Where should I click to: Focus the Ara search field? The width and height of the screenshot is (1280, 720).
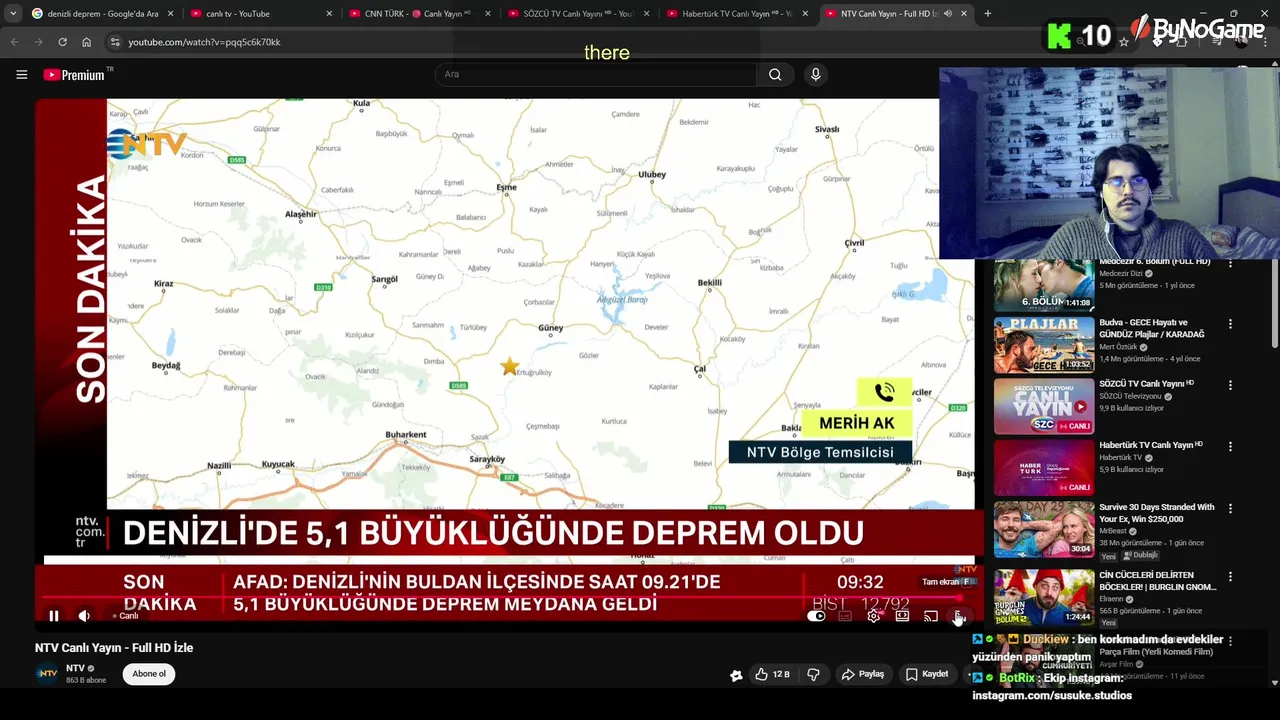click(595, 74)
